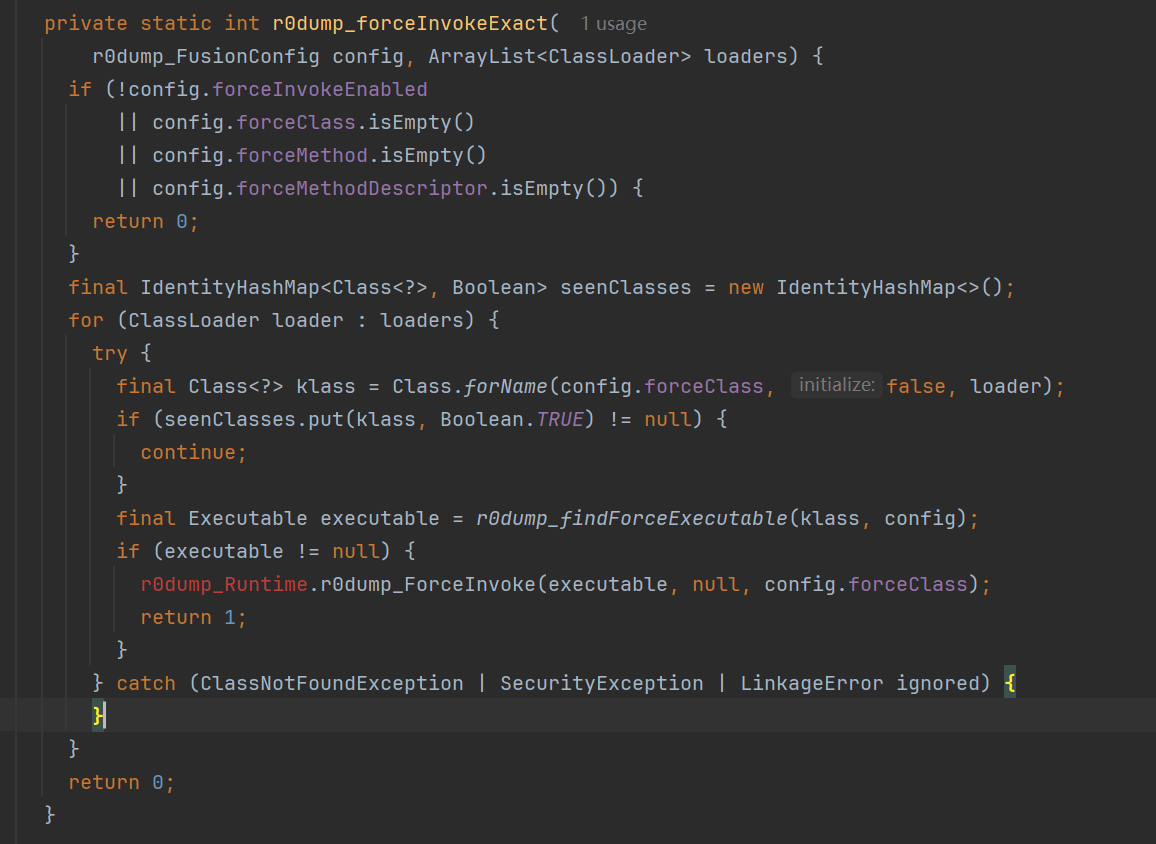The width and height of the screenshot is (1156, 844).
Task: Click the "int" return type keyword
Action: [x=242, y=24]
